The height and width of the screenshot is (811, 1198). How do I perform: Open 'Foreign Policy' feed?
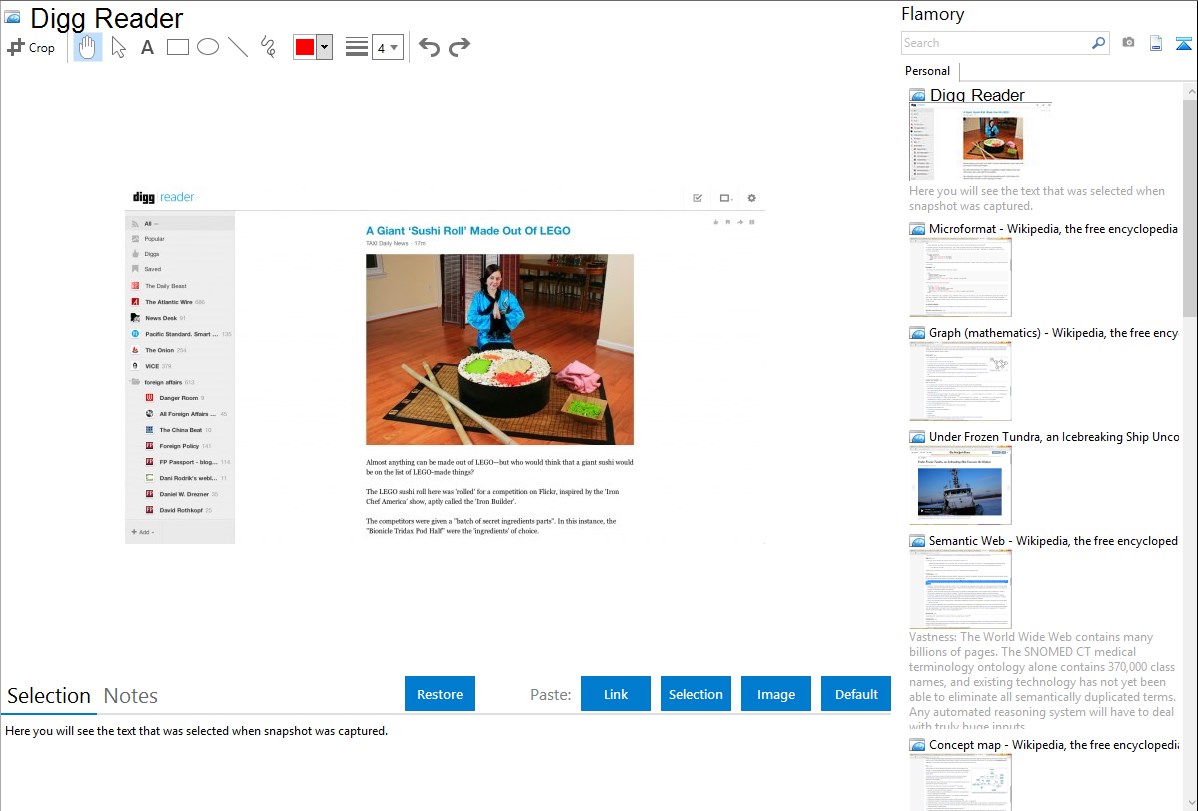[180, 446]
